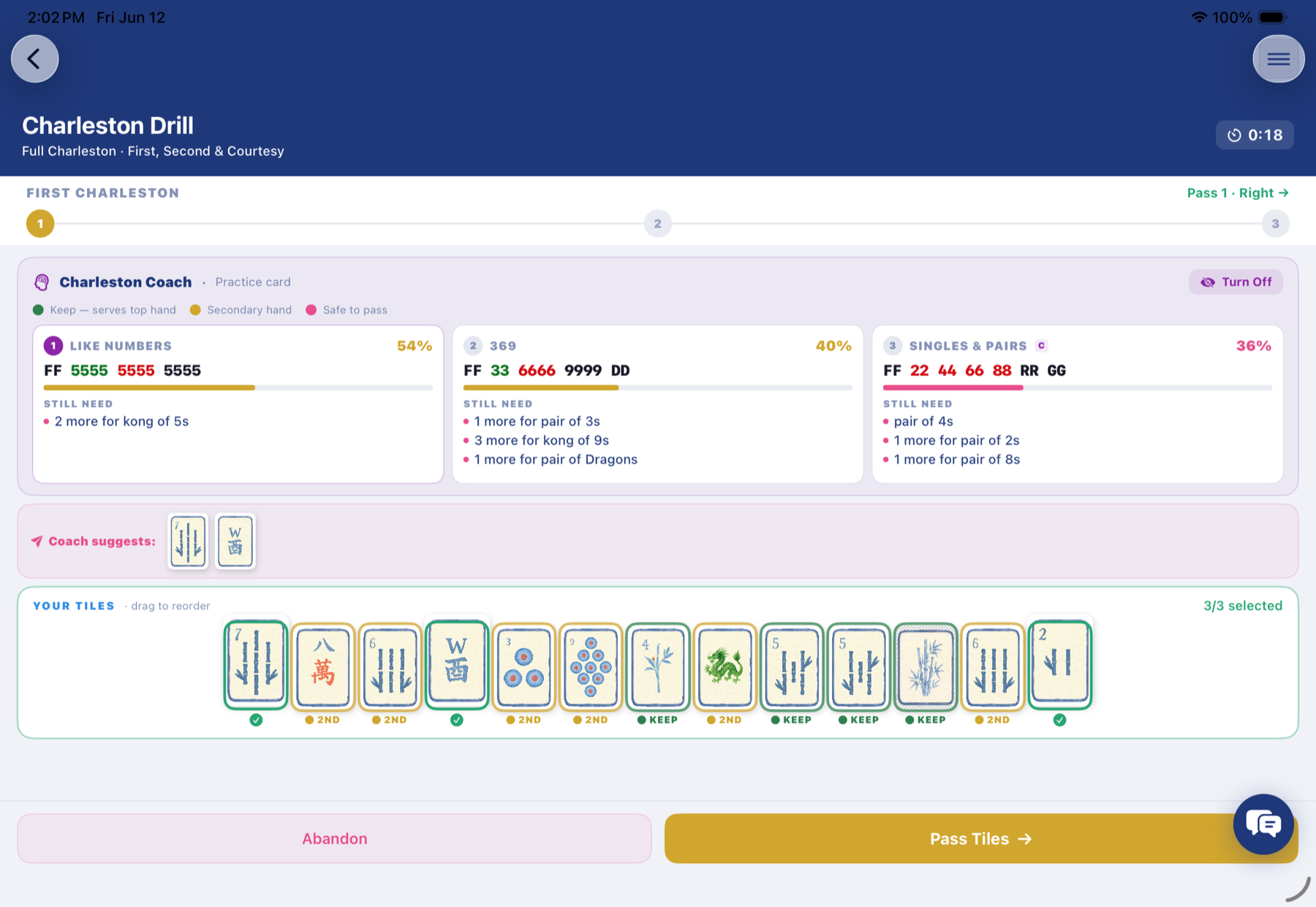Tap 'Full Charleston · First, Second & Courtesy' subtitle

(153, 151)
